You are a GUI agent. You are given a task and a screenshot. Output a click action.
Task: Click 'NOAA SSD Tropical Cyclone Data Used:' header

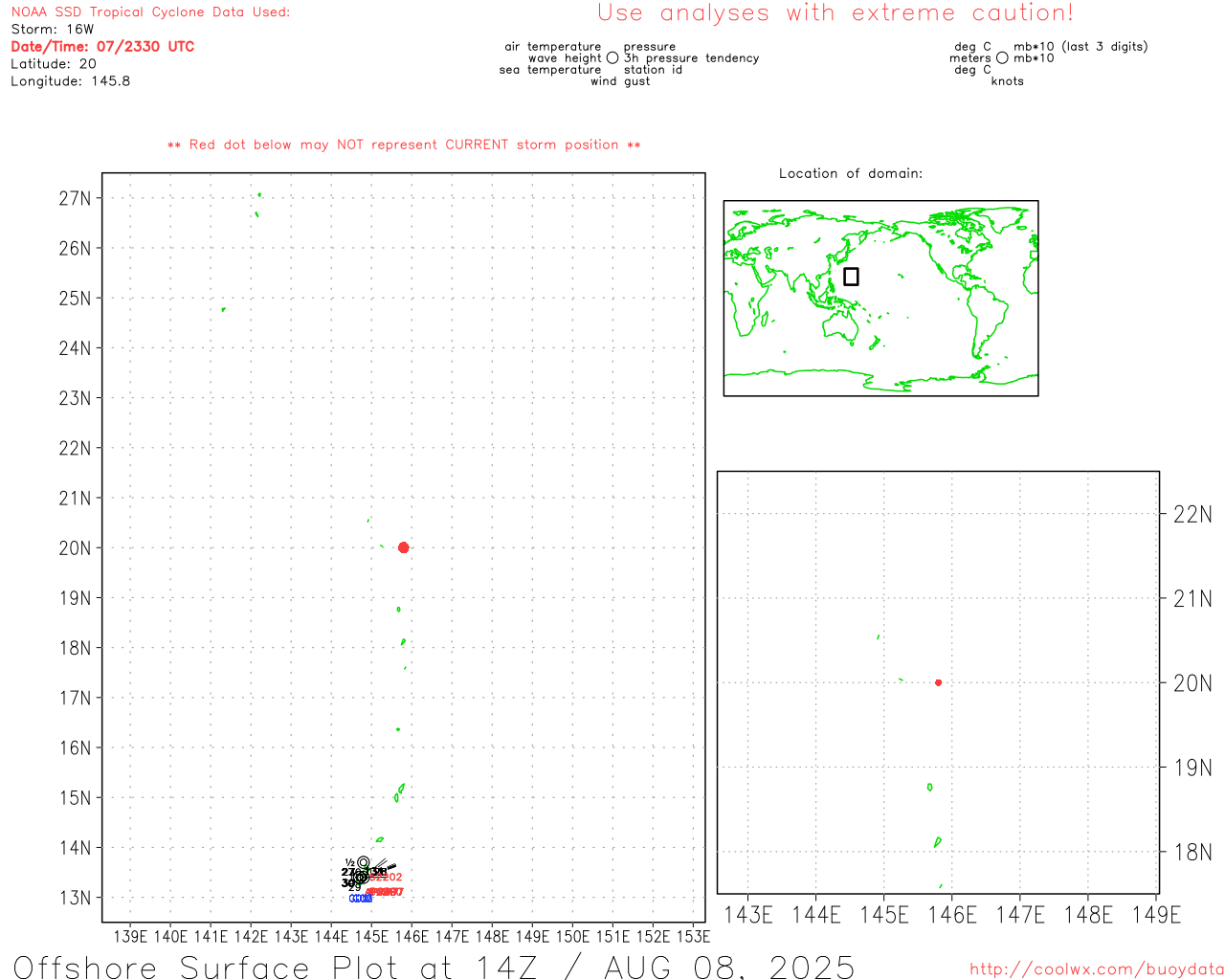(x=150, y=12)
